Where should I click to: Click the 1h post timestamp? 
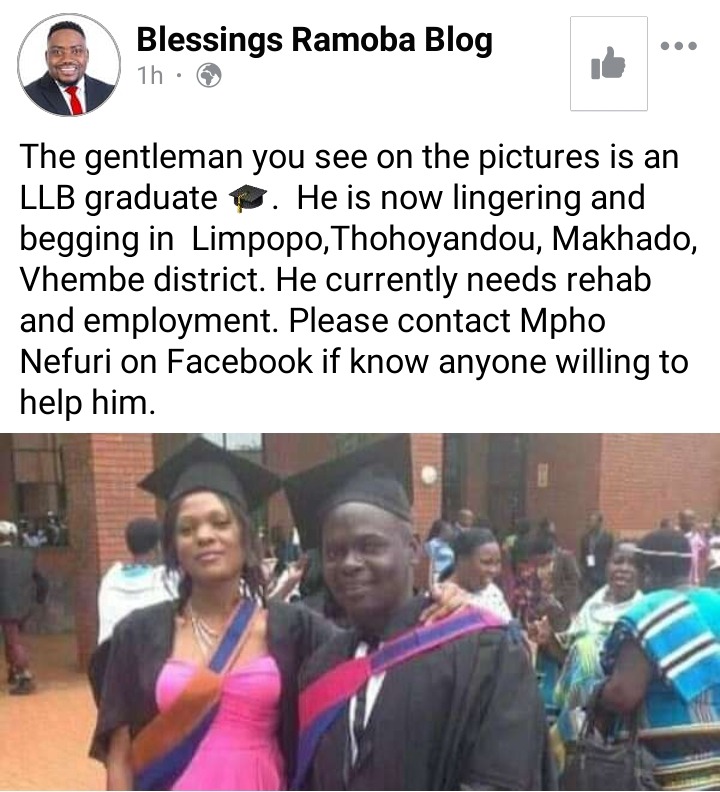coord(150,76)
